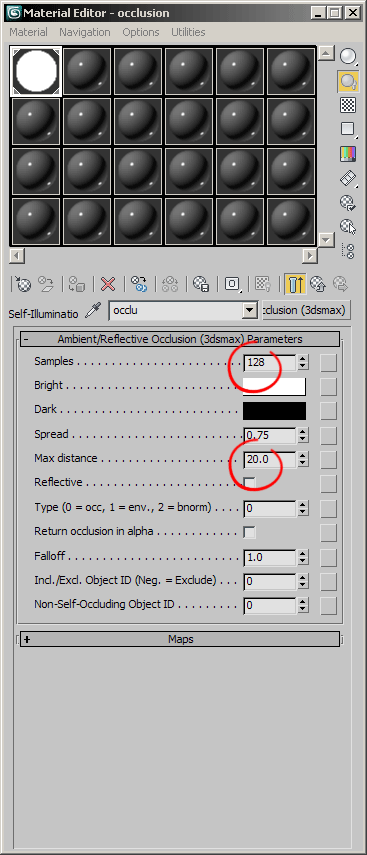Click the Get Material icon

[x=23, y=284]
